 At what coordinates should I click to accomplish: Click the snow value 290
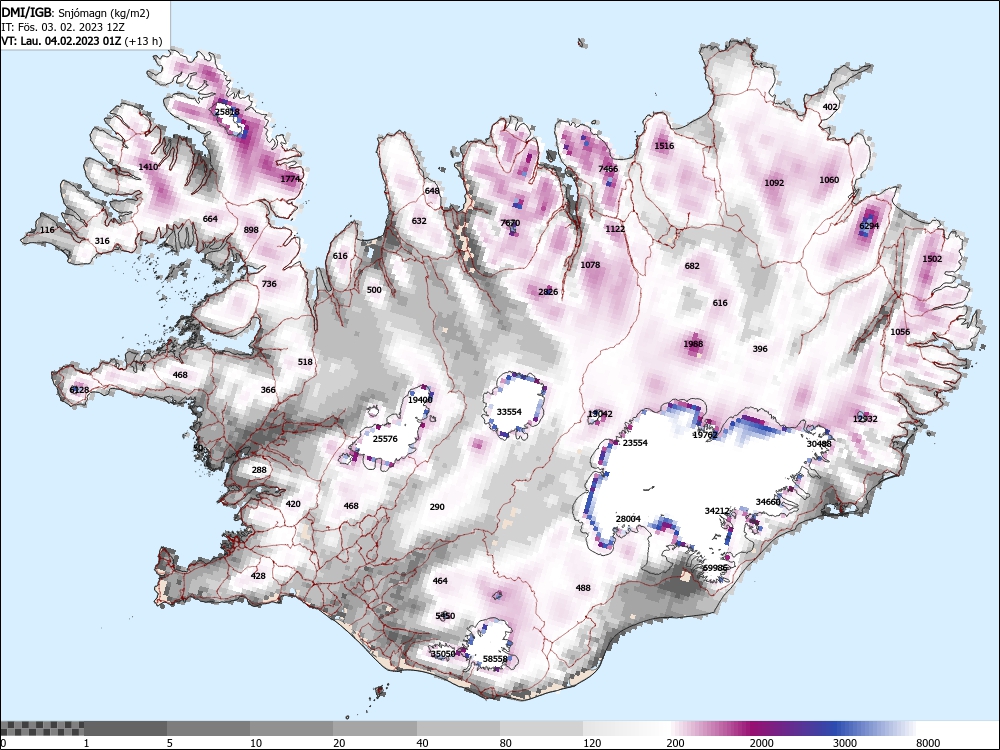[437, 507]
